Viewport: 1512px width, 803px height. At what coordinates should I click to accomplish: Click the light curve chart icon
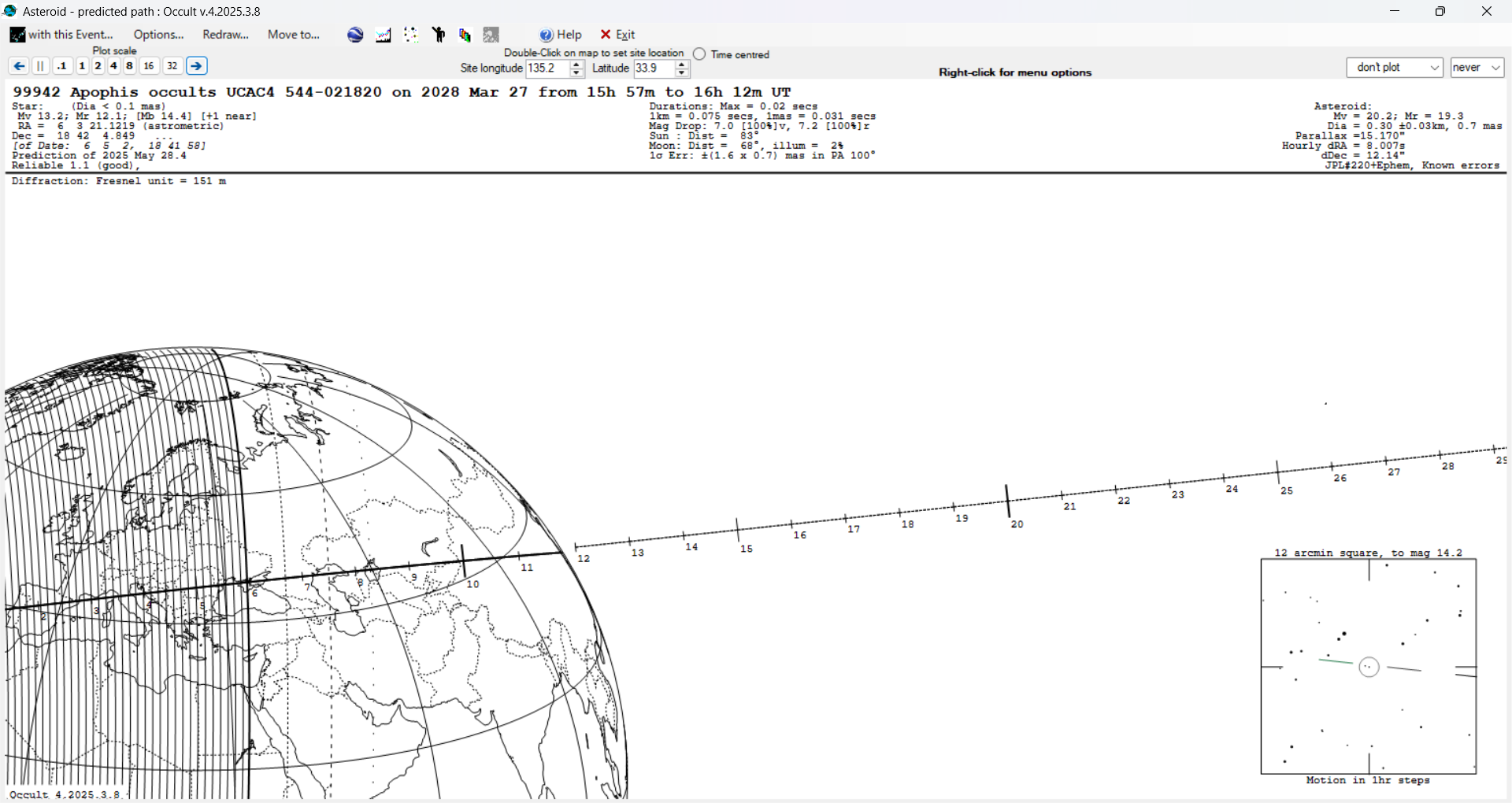(x=384, y=35)
